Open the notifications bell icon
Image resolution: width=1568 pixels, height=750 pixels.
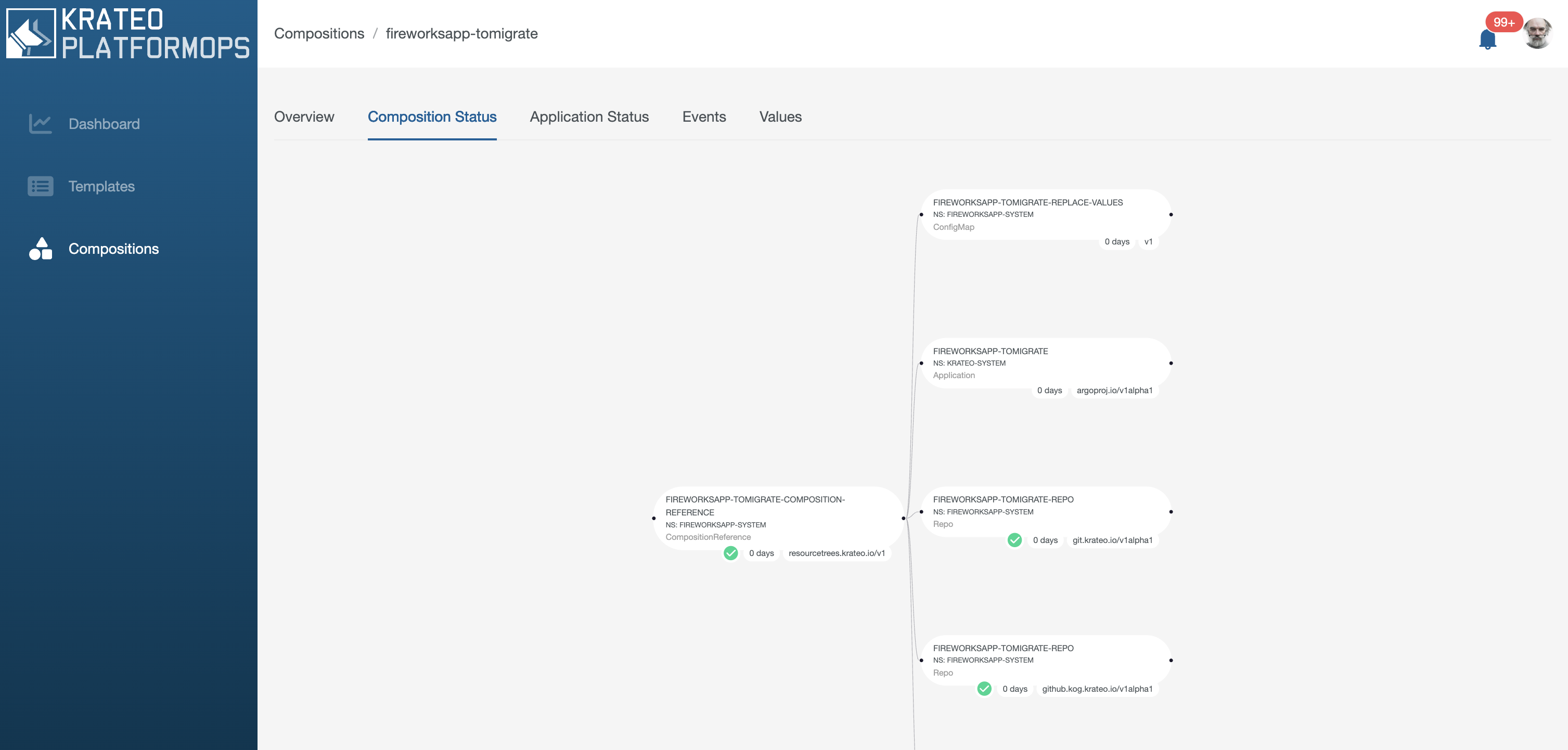pos(1487,39)
